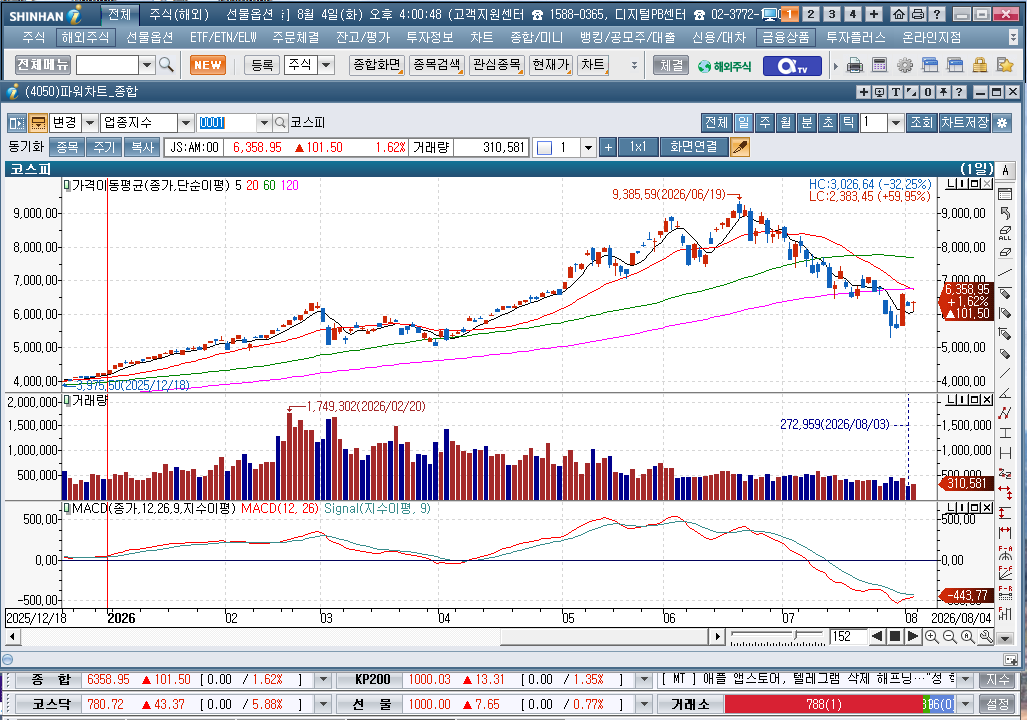Click the 거래소 advance/decline ratio bar
The width and height of the screenshot is (1027, 720).
840,704
